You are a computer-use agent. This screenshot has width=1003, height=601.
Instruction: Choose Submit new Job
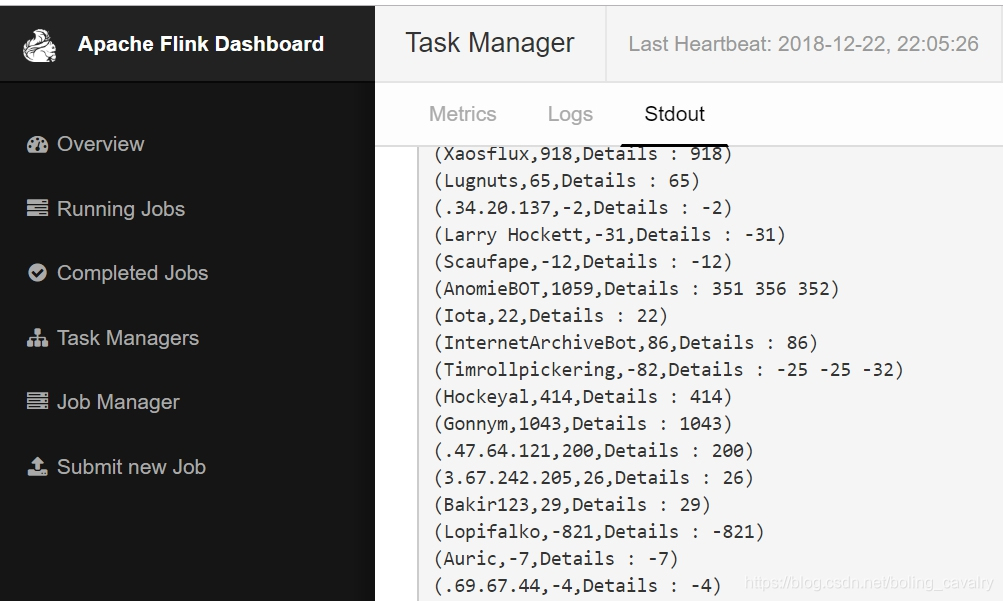[131, 467]
